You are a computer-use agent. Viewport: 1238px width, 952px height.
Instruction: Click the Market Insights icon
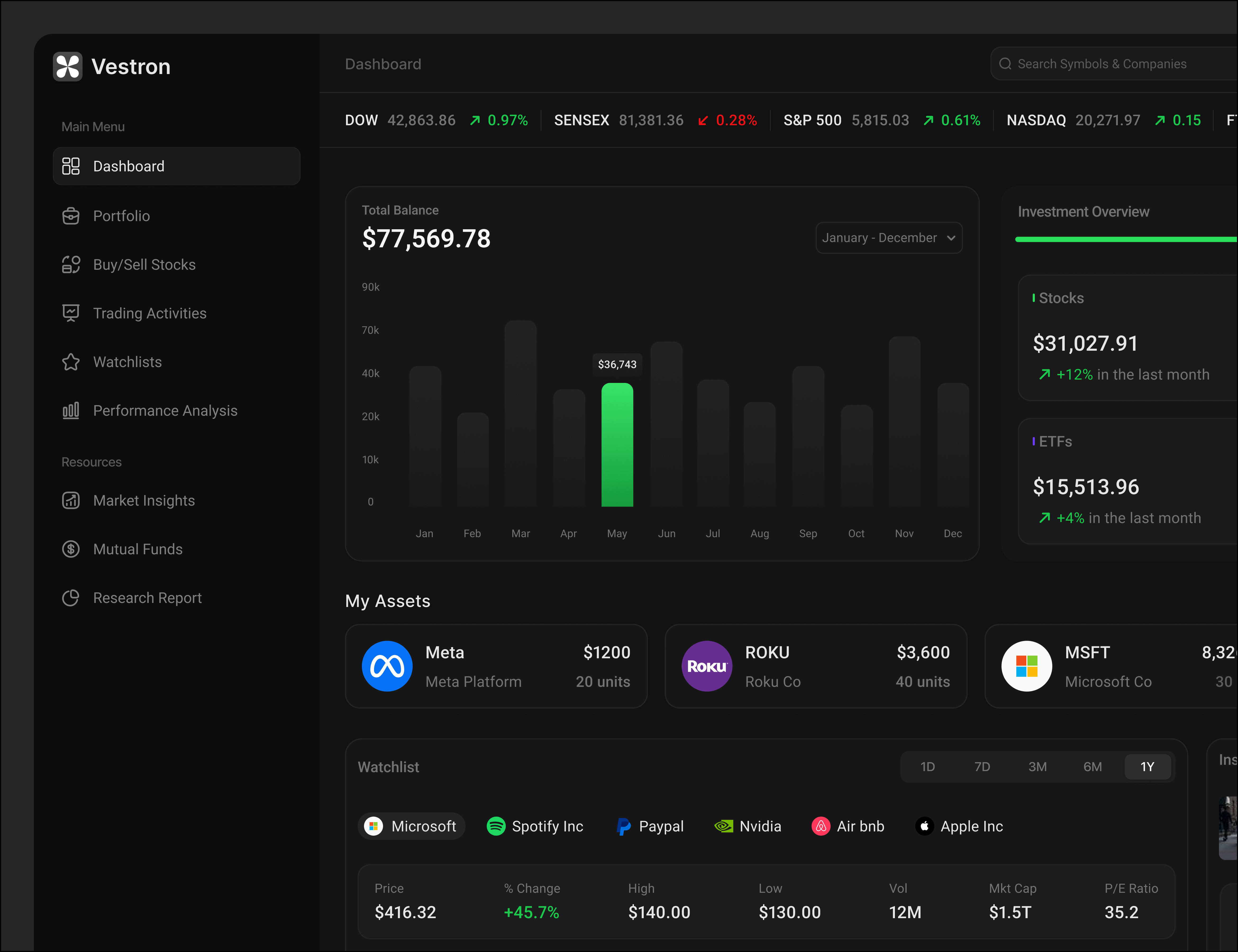70,500
